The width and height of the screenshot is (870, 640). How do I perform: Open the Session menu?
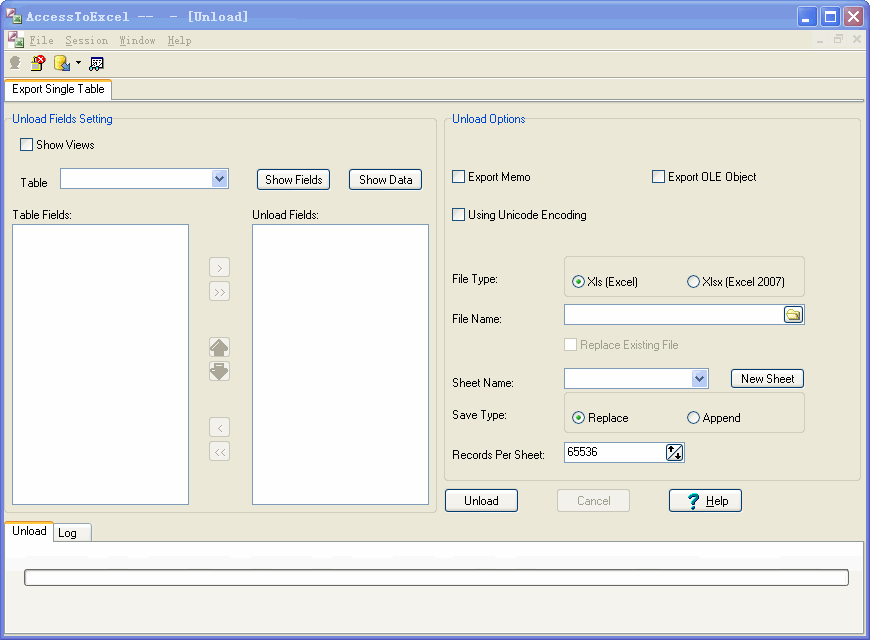[x=87, y=41]
